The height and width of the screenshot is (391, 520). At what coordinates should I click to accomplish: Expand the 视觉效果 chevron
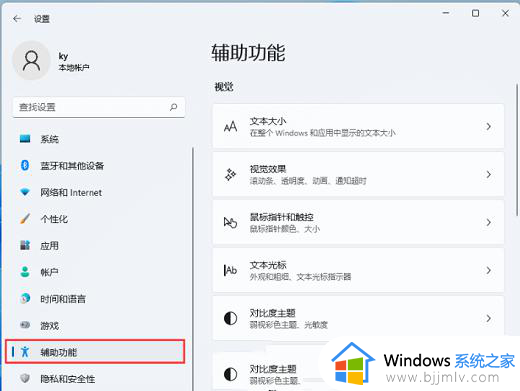pyautogui.click(x=488, y=174)
